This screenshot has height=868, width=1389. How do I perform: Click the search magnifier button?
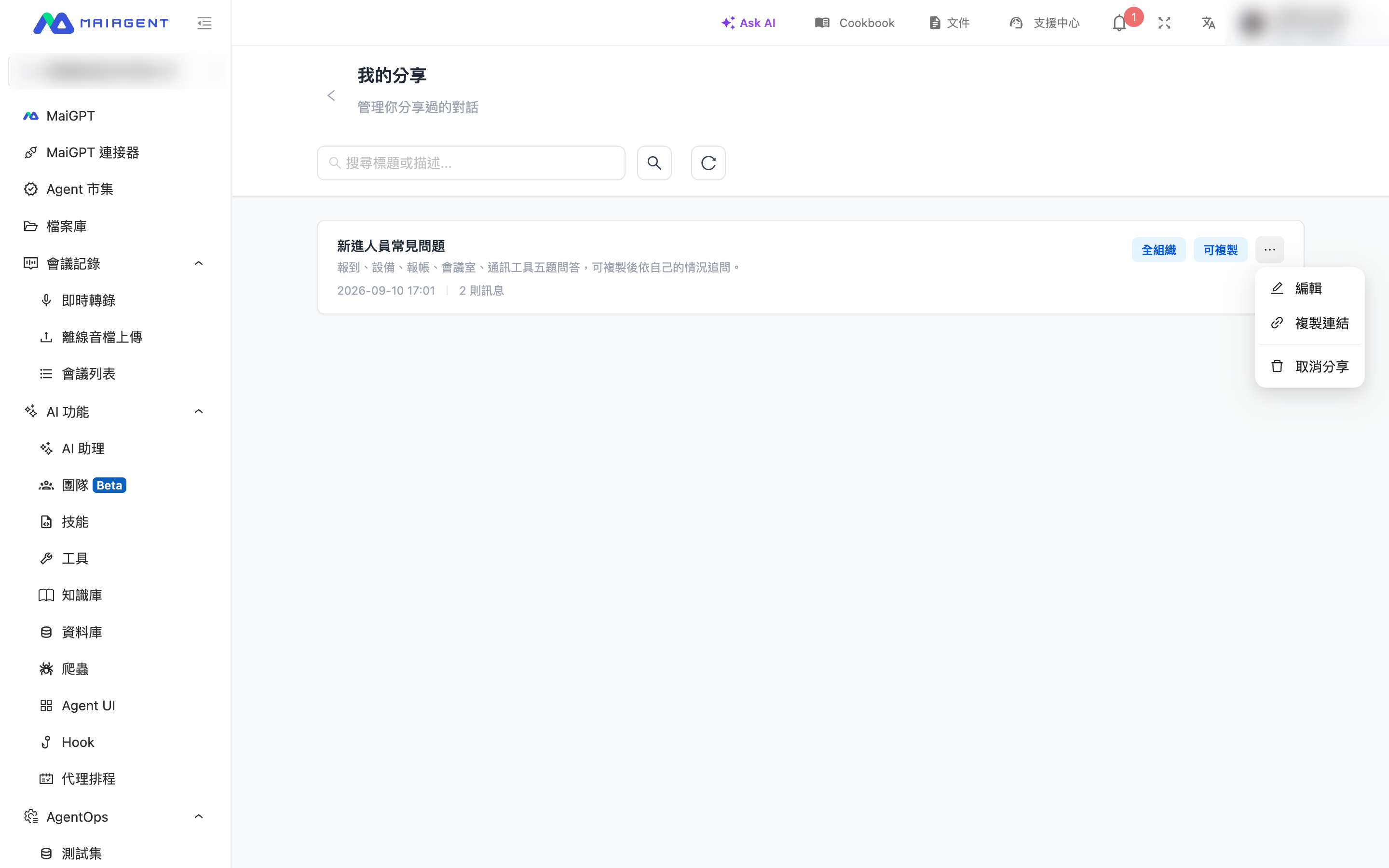(x=654, y=163)
